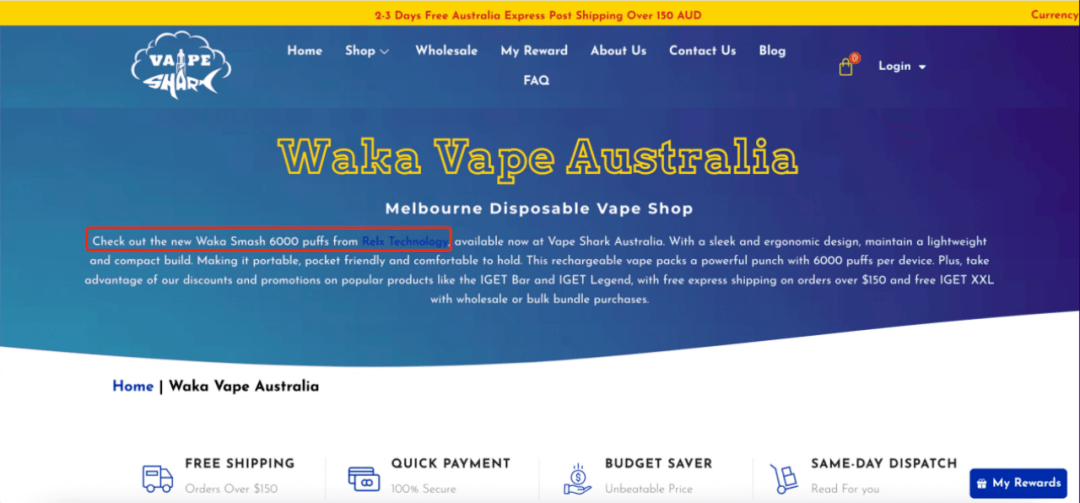Click the Budget Saver money icon
The height and width of the screenshot is (503, 1080).
[577, 478]
